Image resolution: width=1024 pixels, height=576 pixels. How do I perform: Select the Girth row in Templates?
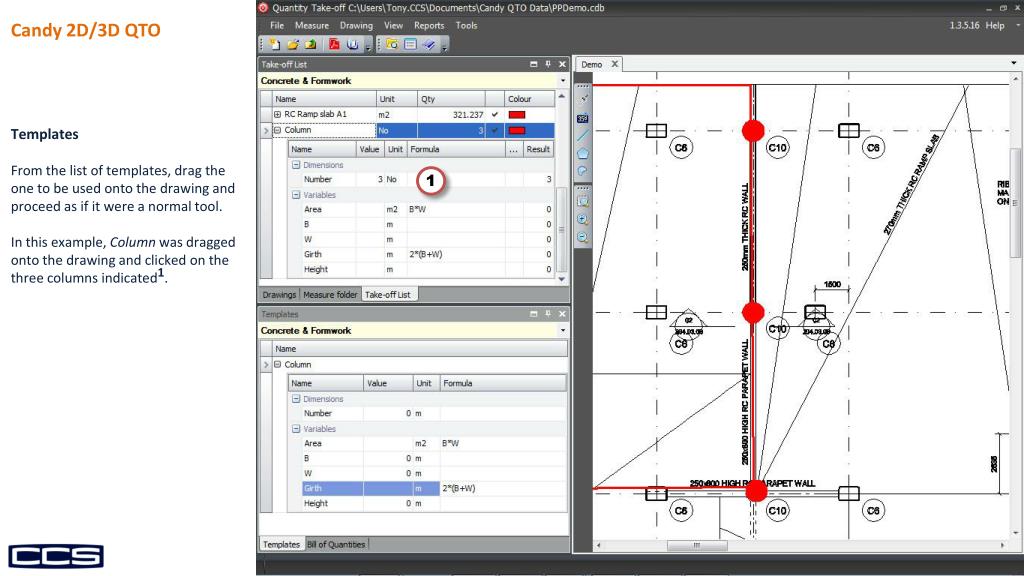click(x=434, y=488)
